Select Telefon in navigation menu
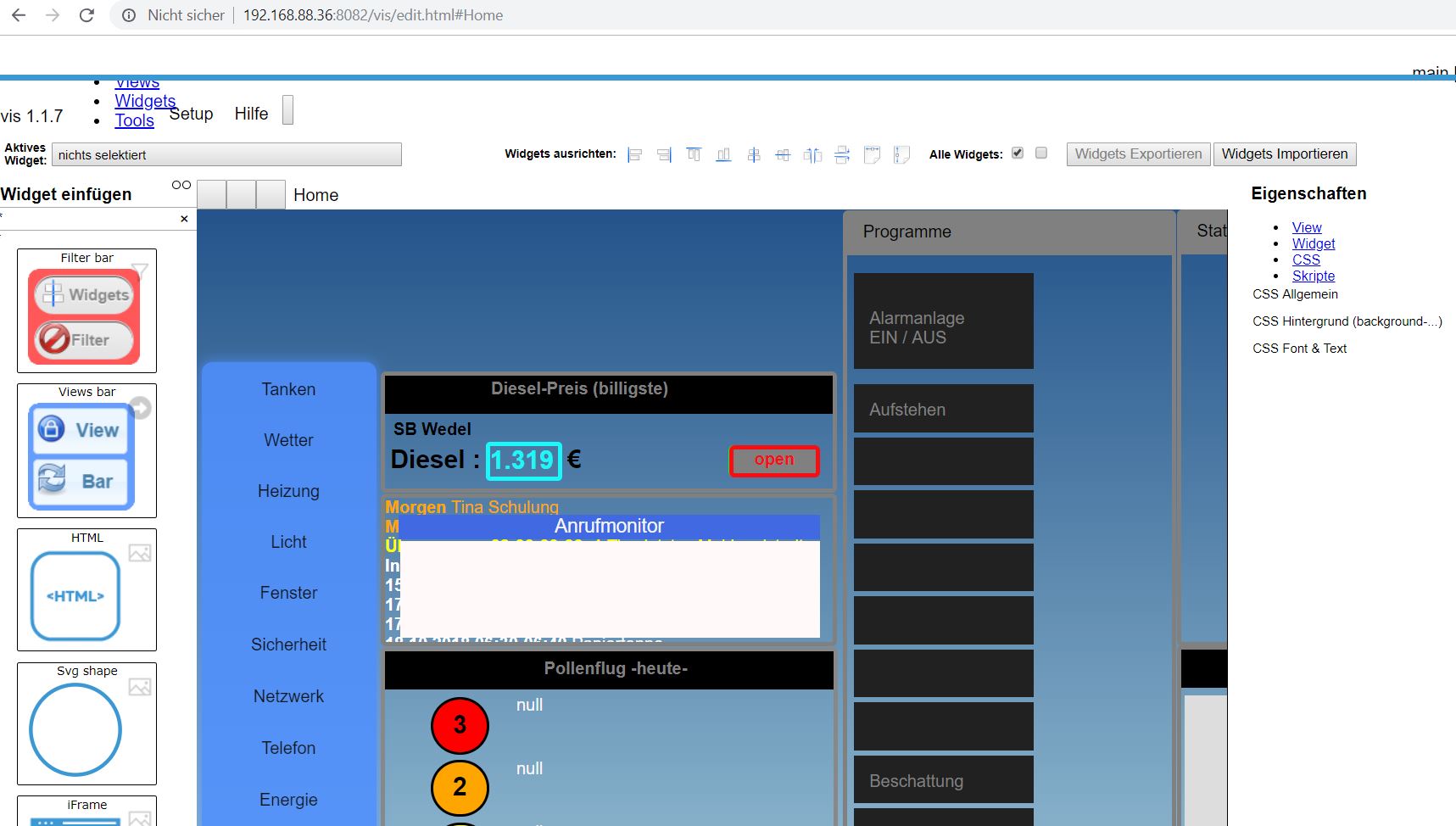 [288, 748]
